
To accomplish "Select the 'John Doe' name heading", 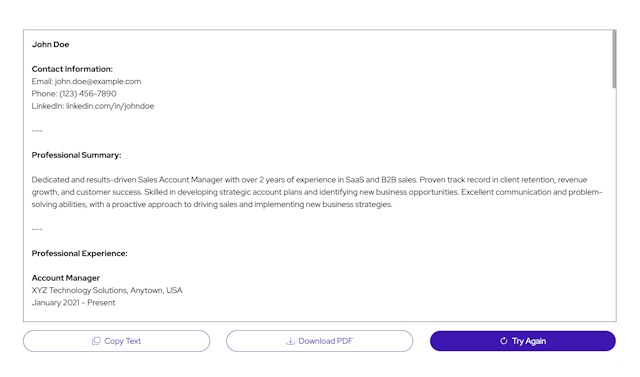I will (51, 44).
